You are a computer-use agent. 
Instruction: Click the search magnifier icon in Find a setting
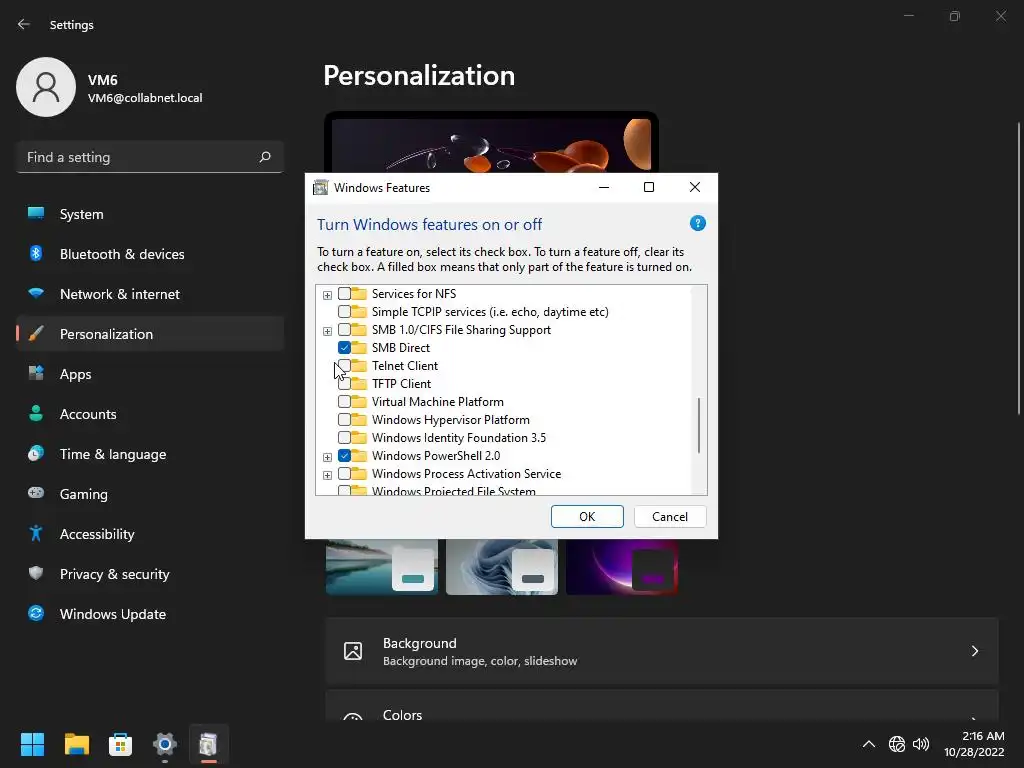coord(264,157)
